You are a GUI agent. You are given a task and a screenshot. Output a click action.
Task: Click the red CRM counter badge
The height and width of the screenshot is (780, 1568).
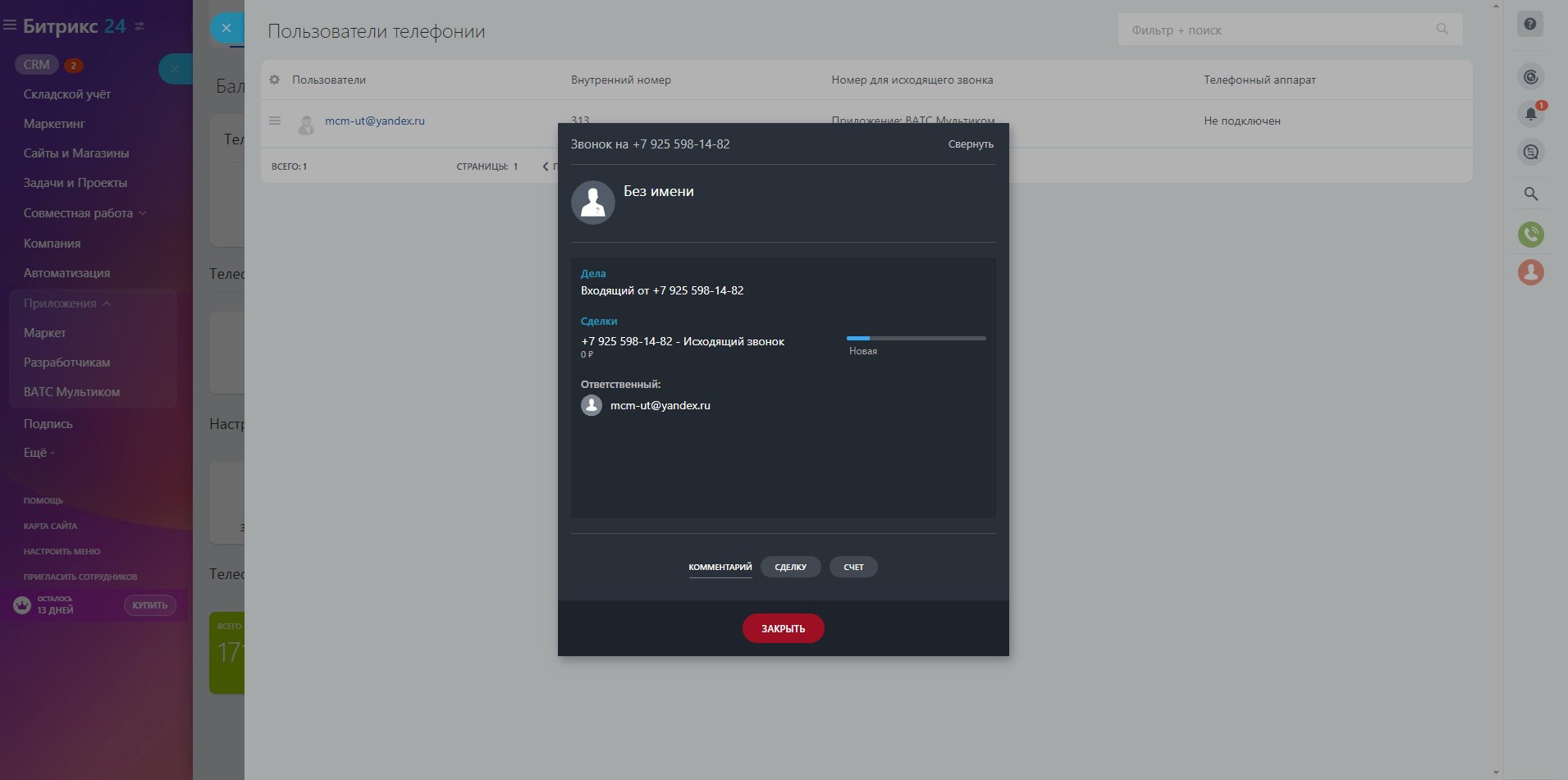[73, 66]
